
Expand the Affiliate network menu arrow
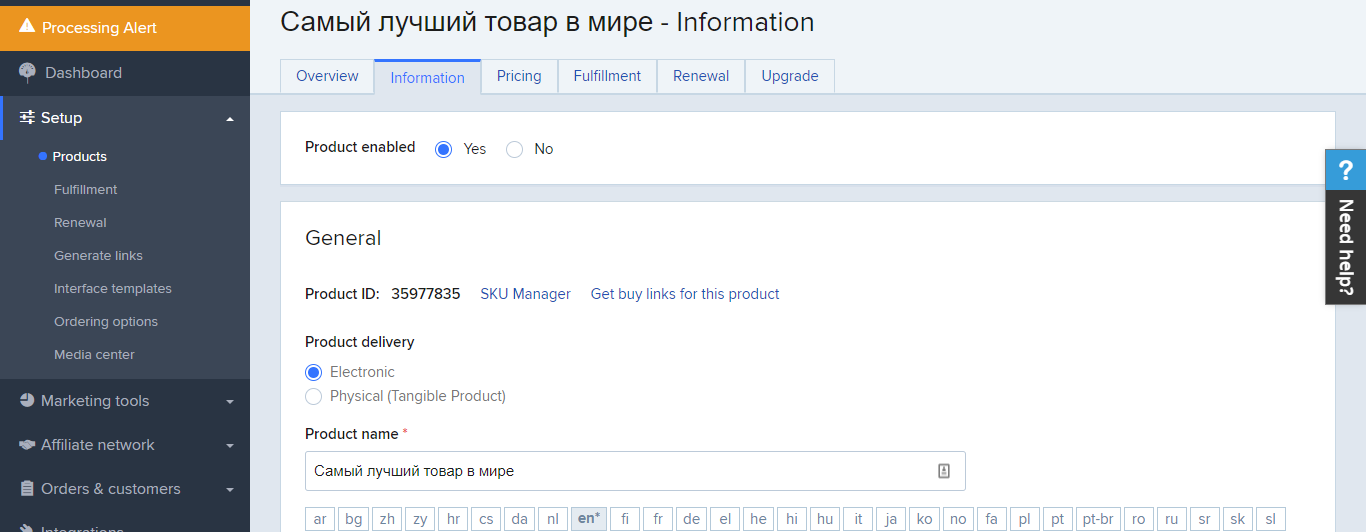[x=230, y=446]
